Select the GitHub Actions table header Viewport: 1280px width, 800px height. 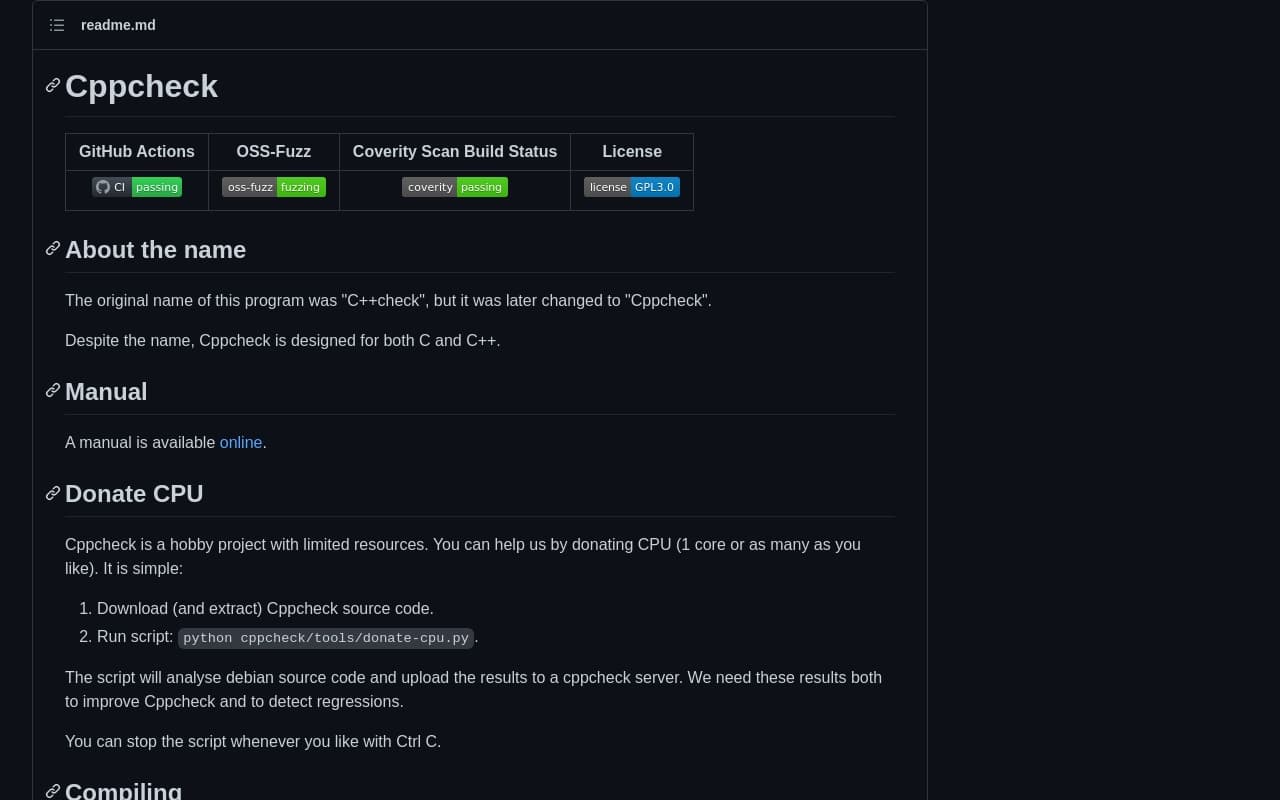pyautogui.click(x=137, y=152)
